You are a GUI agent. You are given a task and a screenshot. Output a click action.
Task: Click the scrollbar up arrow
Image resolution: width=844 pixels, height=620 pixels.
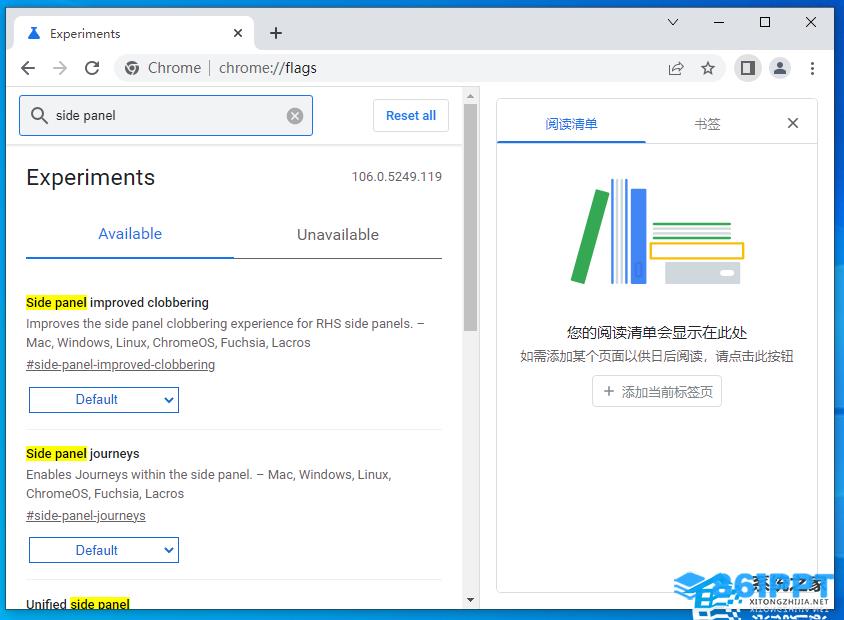pyautogui.click(x=470, y=96)
